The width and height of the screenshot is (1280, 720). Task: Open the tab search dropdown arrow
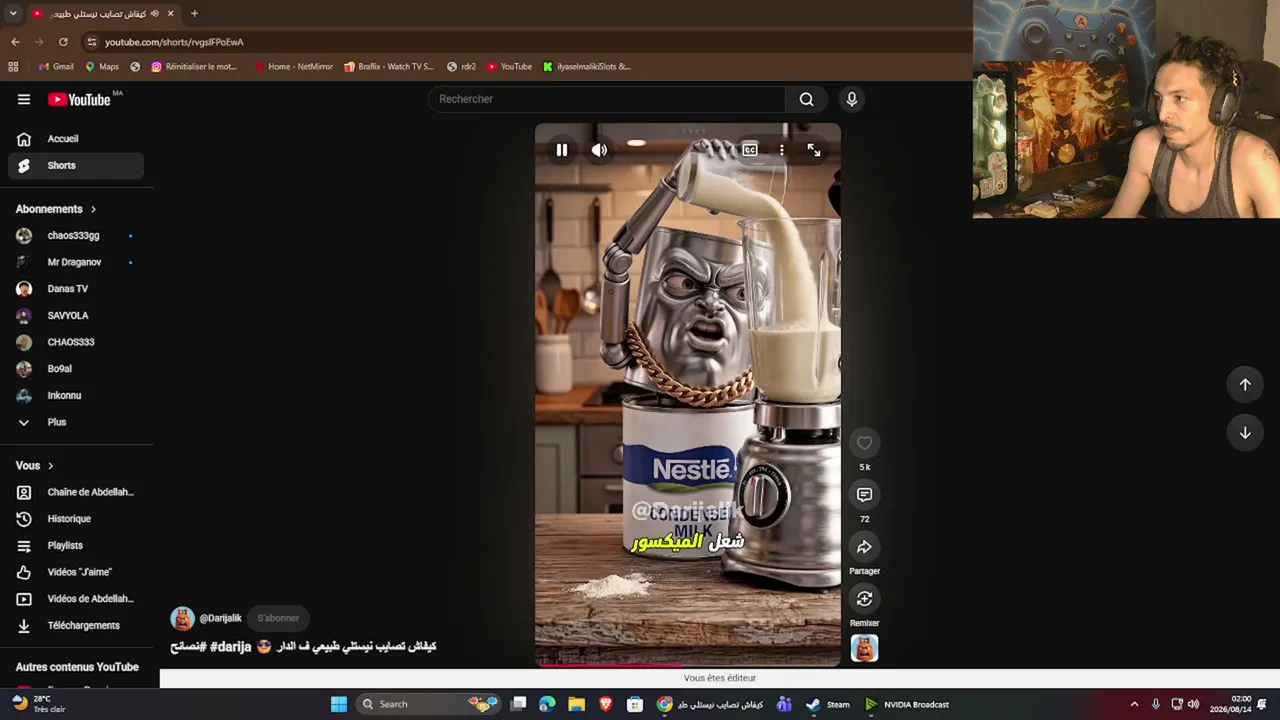click(13, 14)
